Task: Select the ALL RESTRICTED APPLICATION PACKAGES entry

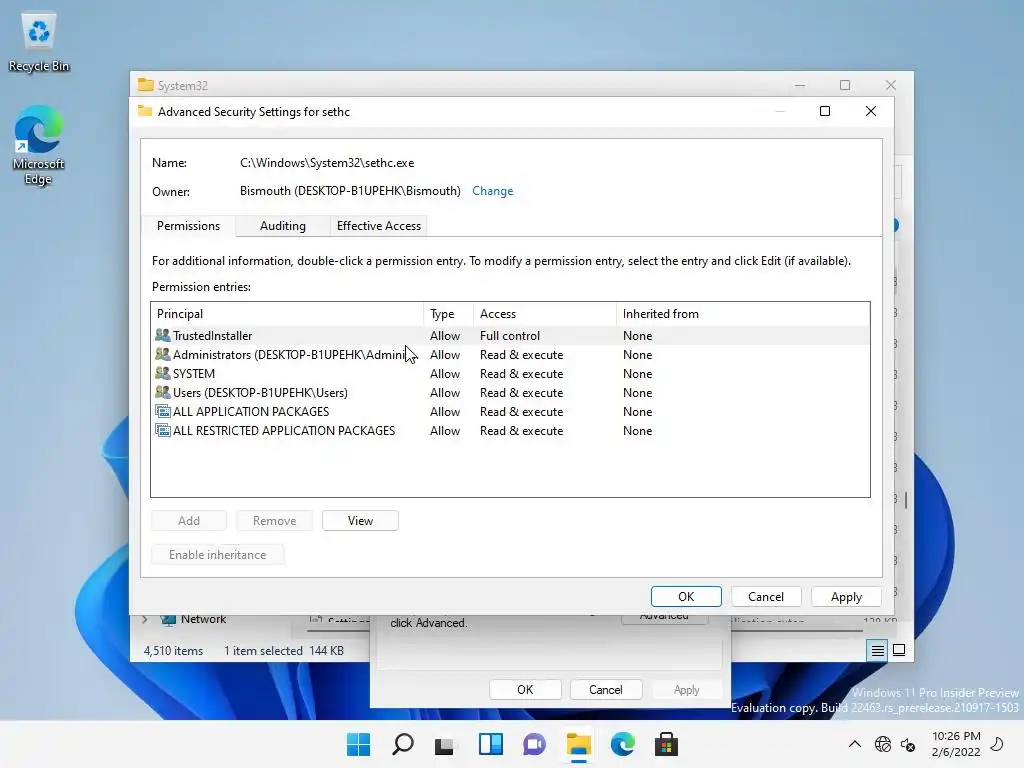Action: pyautogui.click(x=510, y=430)
